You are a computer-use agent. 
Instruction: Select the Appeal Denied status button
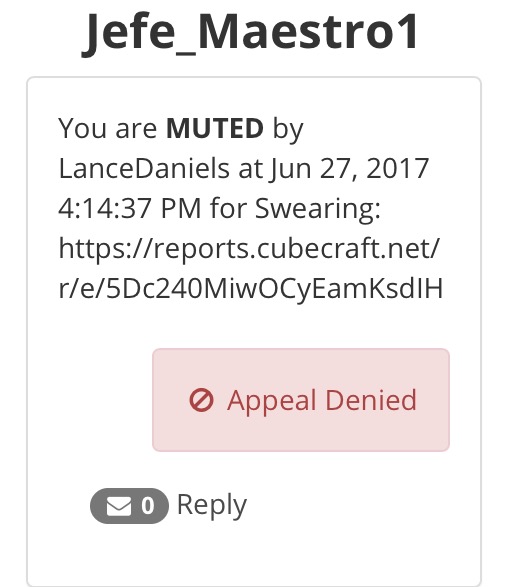pos(301,400)
